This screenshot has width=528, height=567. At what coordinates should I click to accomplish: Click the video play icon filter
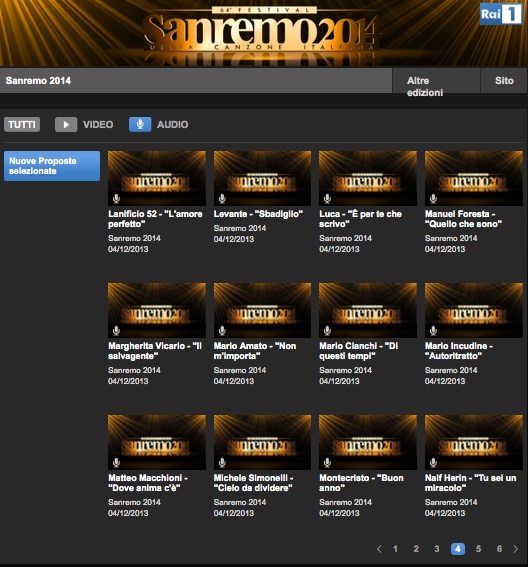point(66,124)
